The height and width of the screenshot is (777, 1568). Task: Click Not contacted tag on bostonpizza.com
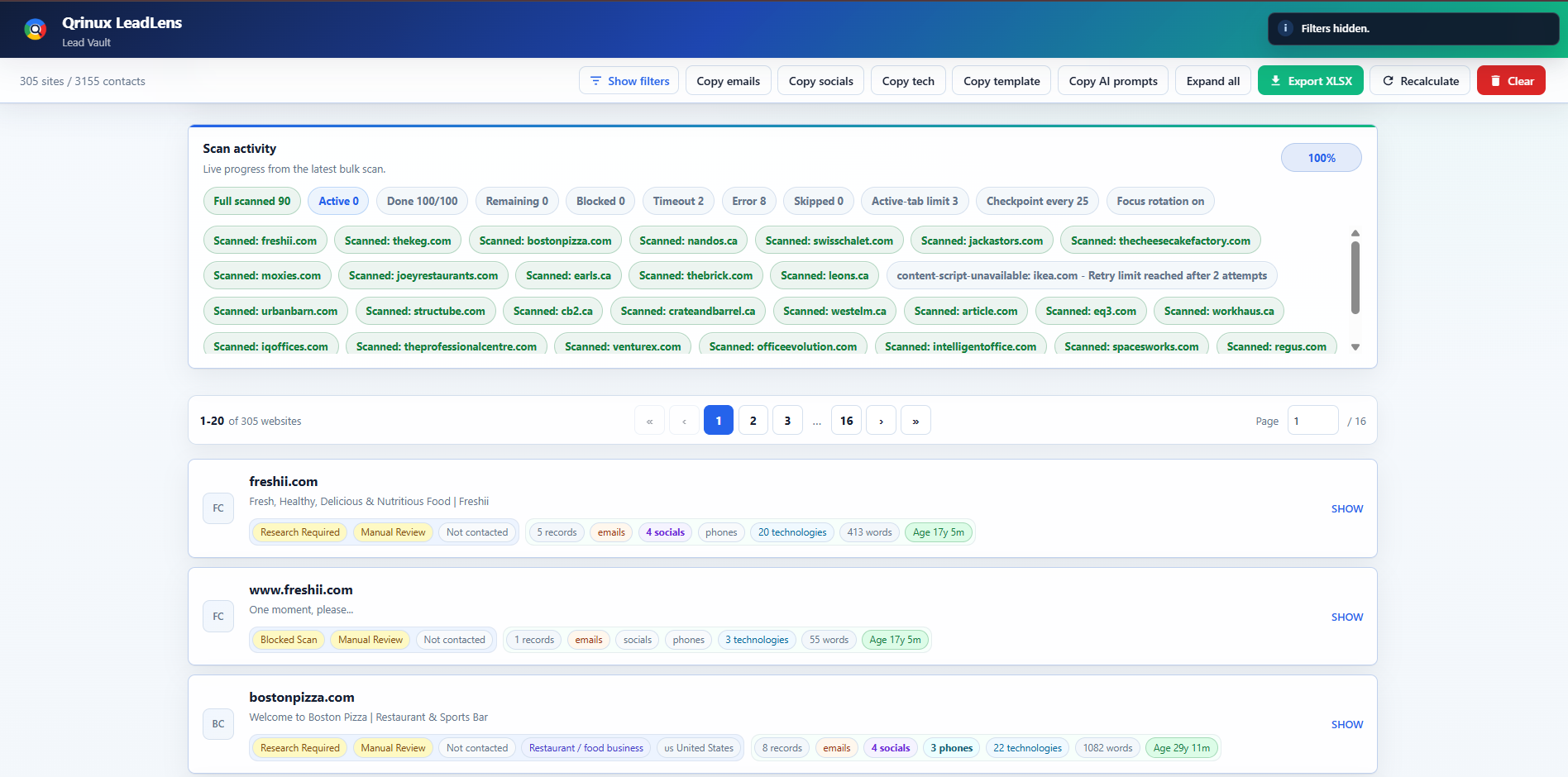(477, 748)
